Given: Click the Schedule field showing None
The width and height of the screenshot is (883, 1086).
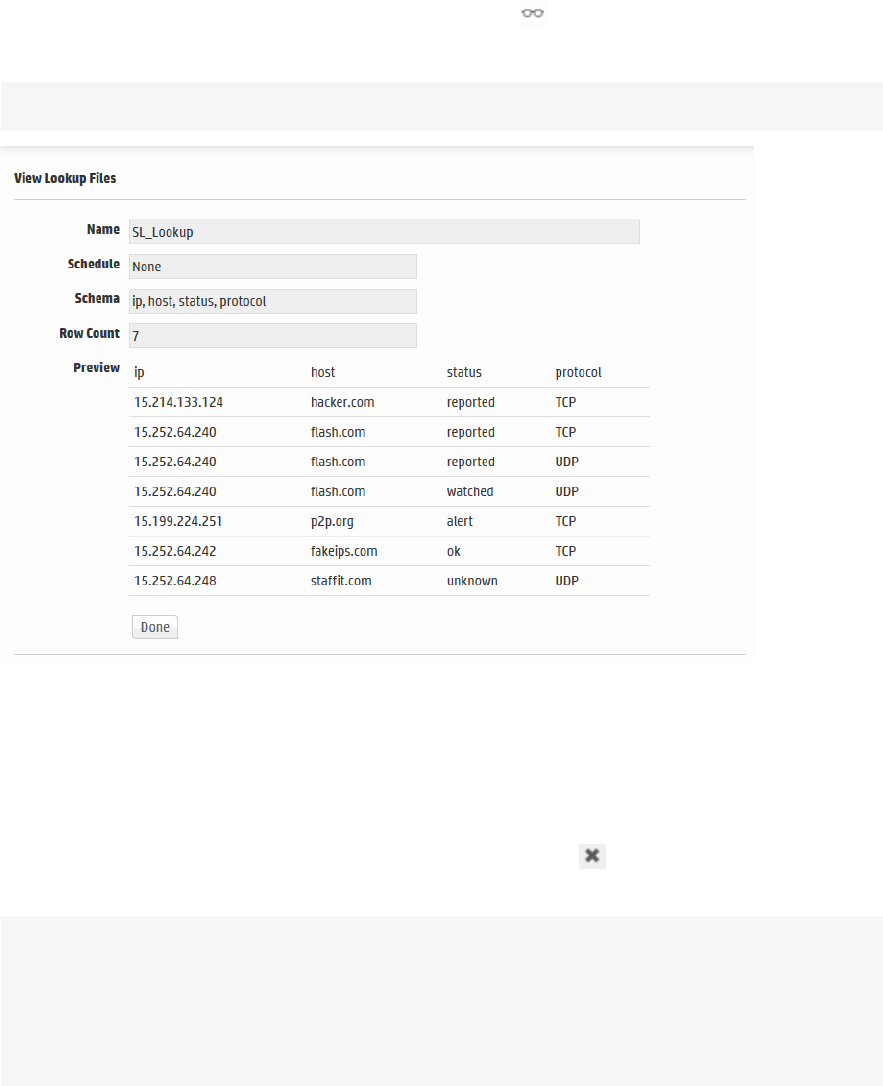Looking at the screenshot, I should [273, 267].
